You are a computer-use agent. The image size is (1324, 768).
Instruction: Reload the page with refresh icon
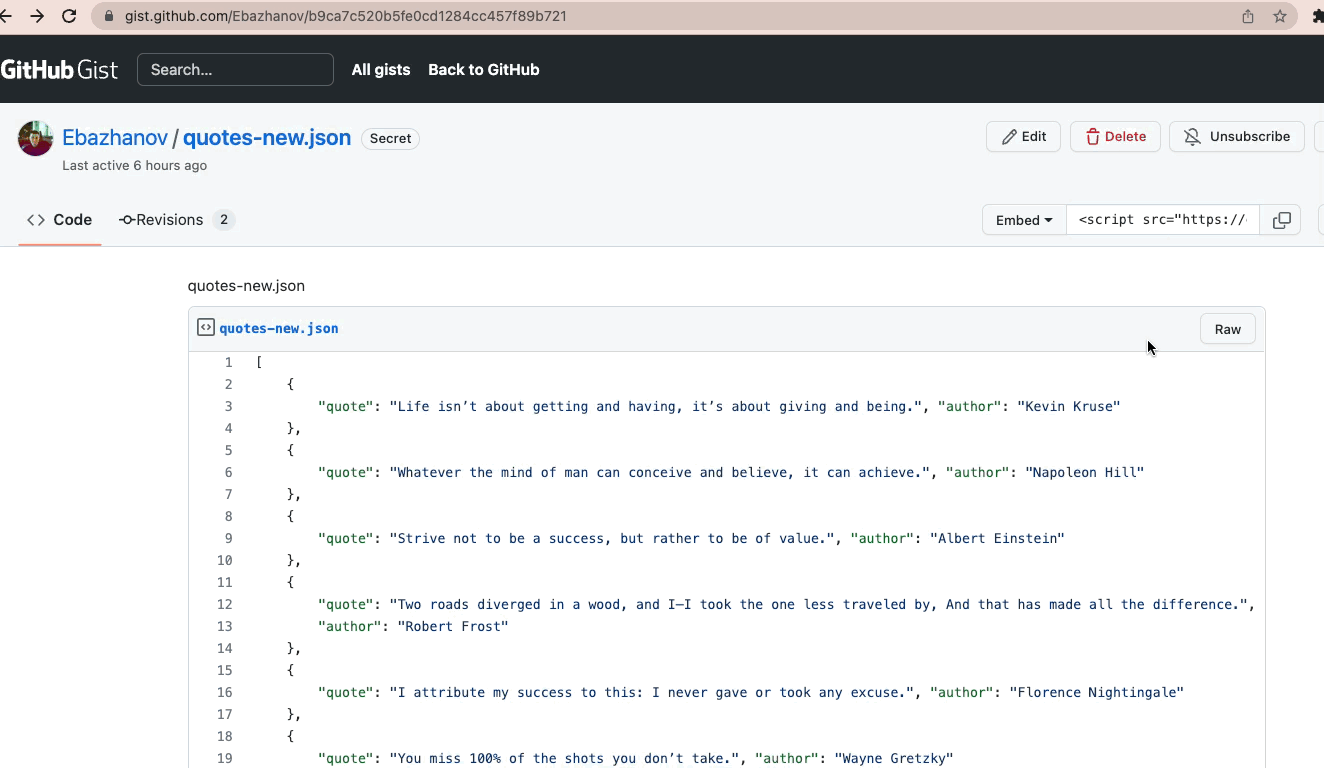(x=69, y=16)
